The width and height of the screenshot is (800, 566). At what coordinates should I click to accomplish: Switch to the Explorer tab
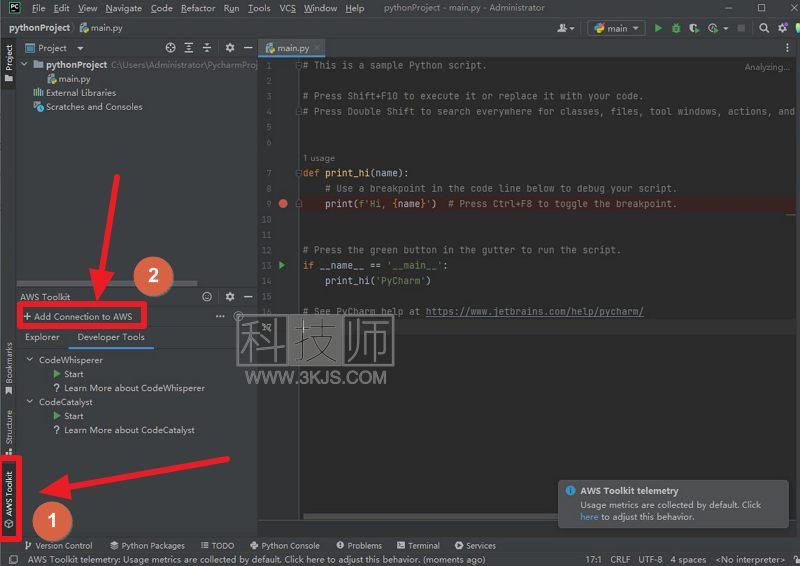(42, 337)
